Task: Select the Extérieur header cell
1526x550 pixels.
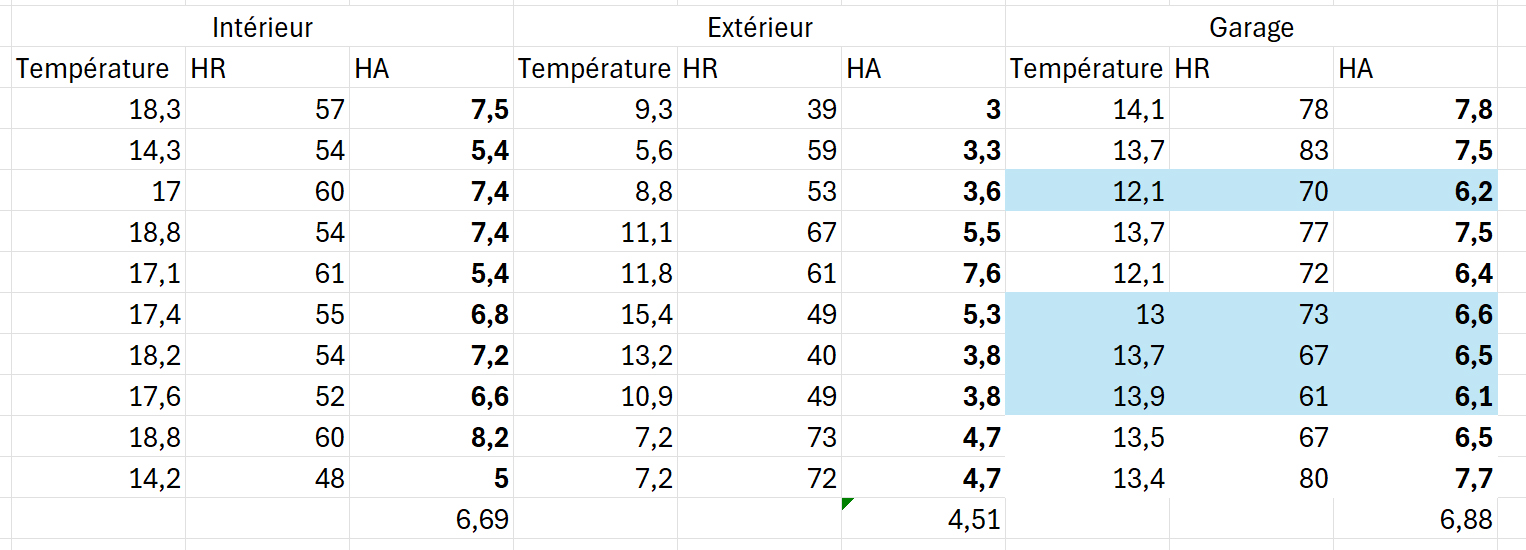Action: coord(759,27)
